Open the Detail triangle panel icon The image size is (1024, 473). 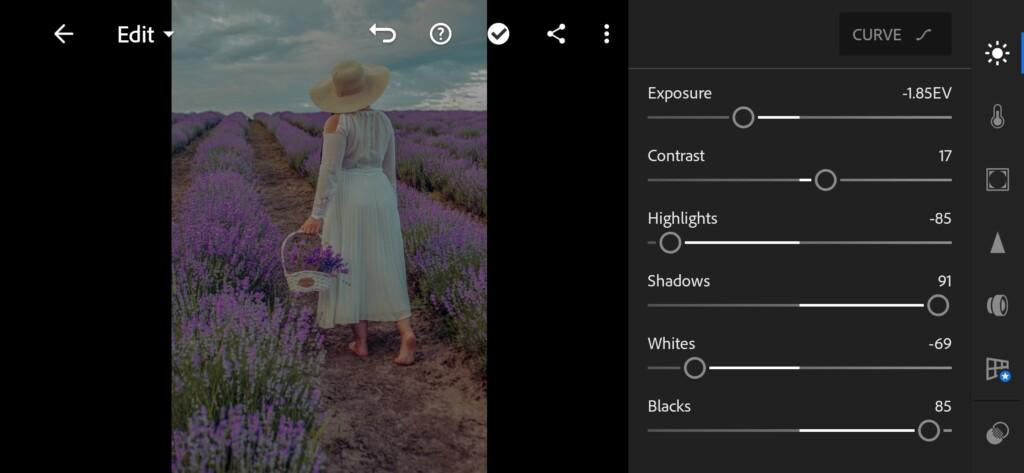pyautogui.click(x=997, y=242)
